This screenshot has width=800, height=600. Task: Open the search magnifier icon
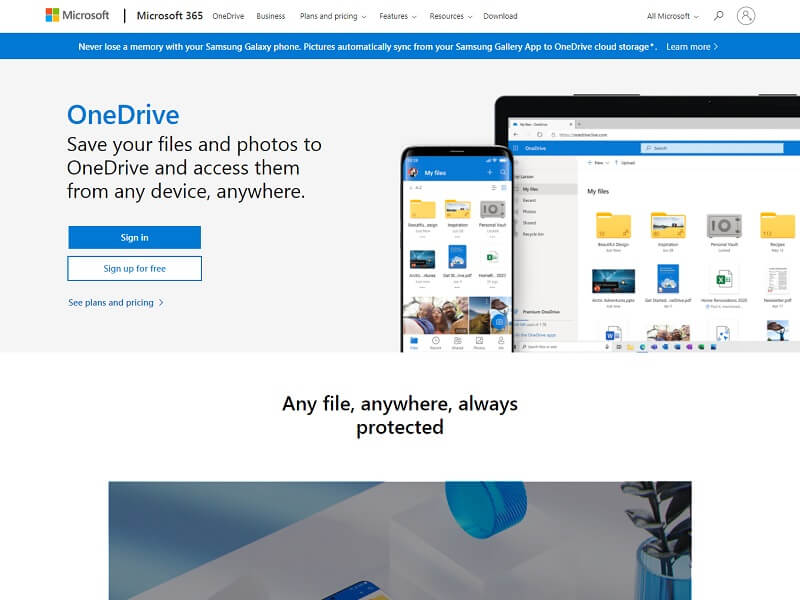[718, 16]
